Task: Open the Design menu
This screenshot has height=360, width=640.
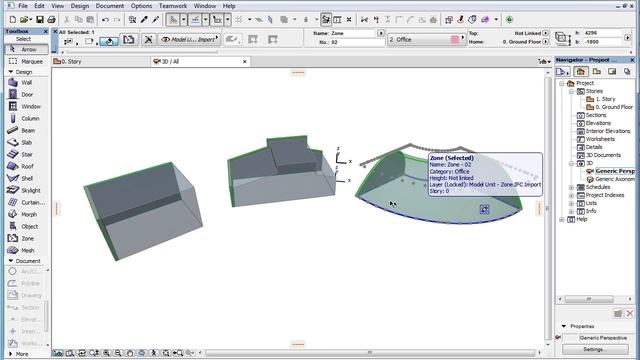Action: click(x=80, y=6)
